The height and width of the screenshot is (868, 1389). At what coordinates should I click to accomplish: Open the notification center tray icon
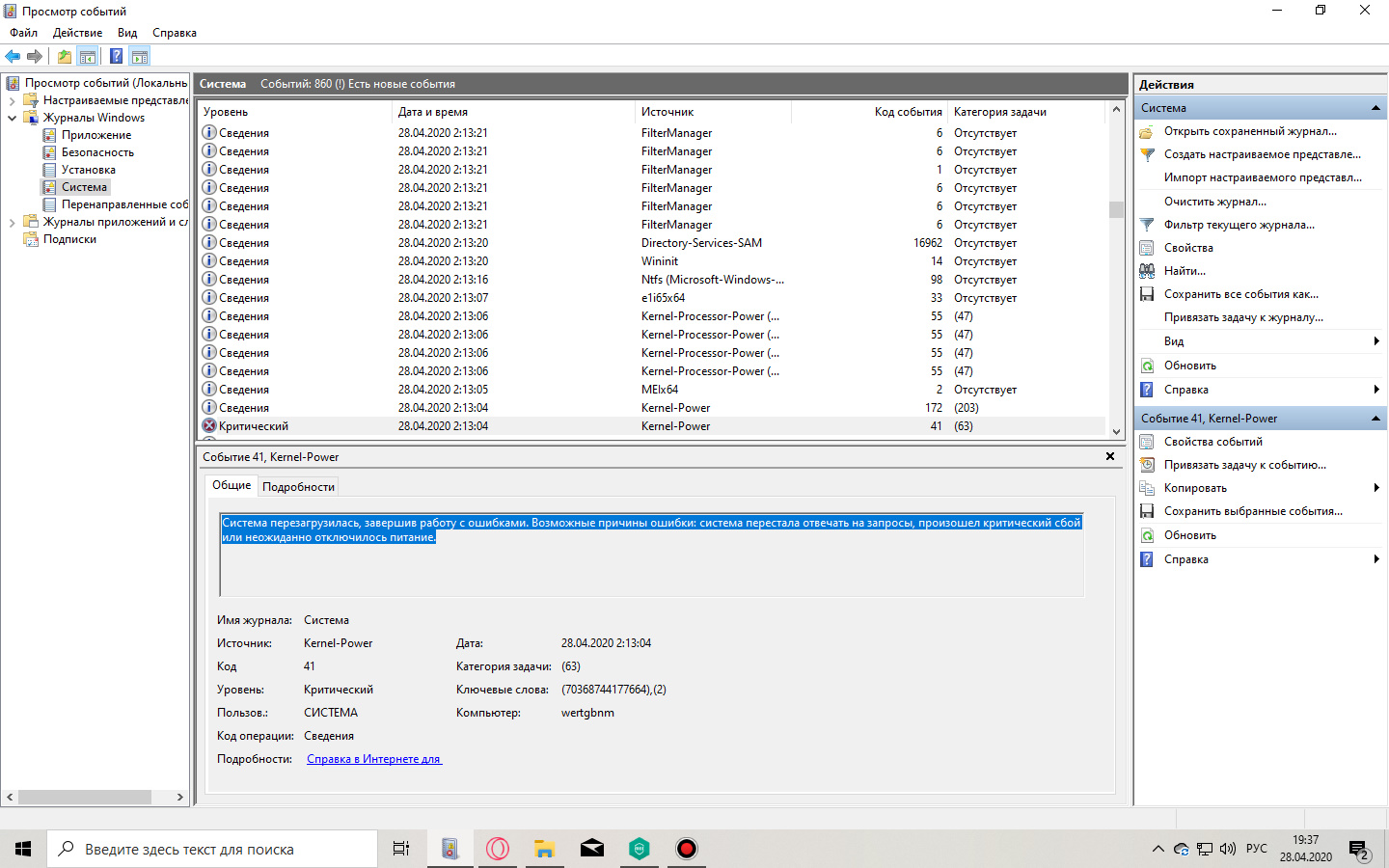[1360, 850]
